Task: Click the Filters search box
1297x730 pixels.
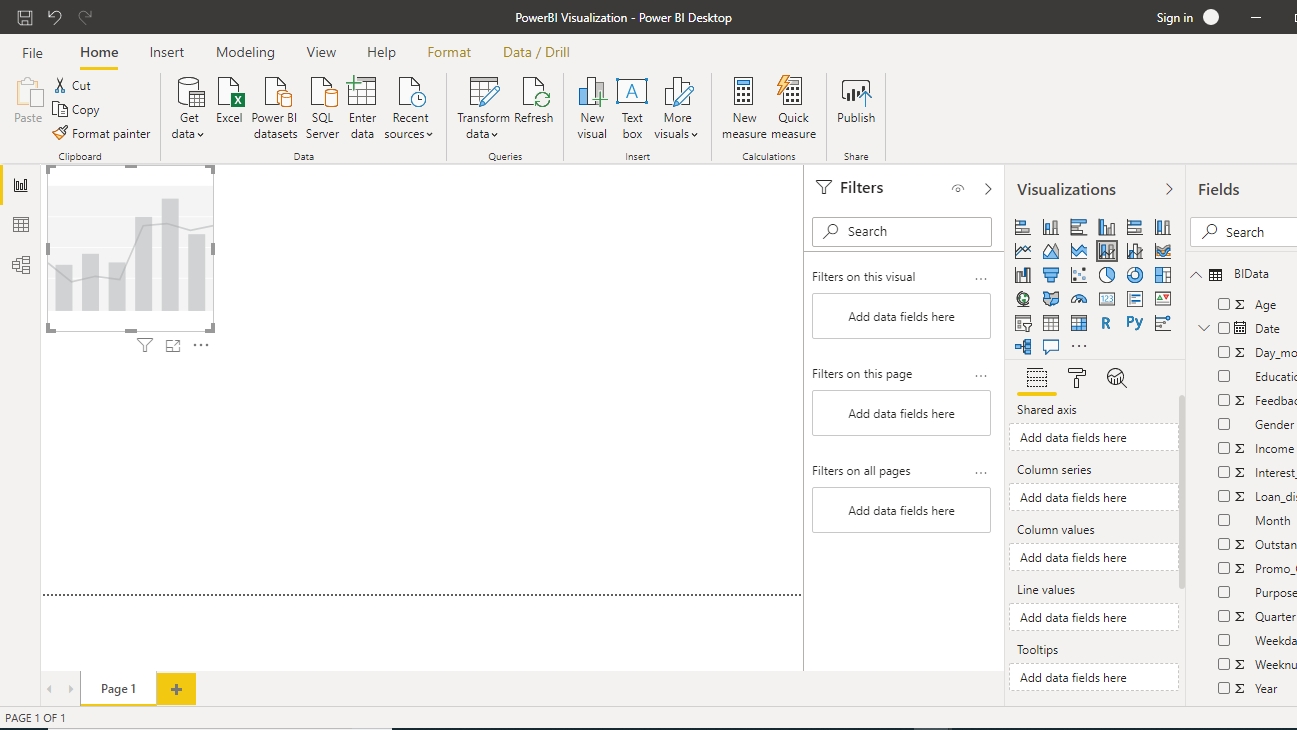Action: tap(901, 231)
